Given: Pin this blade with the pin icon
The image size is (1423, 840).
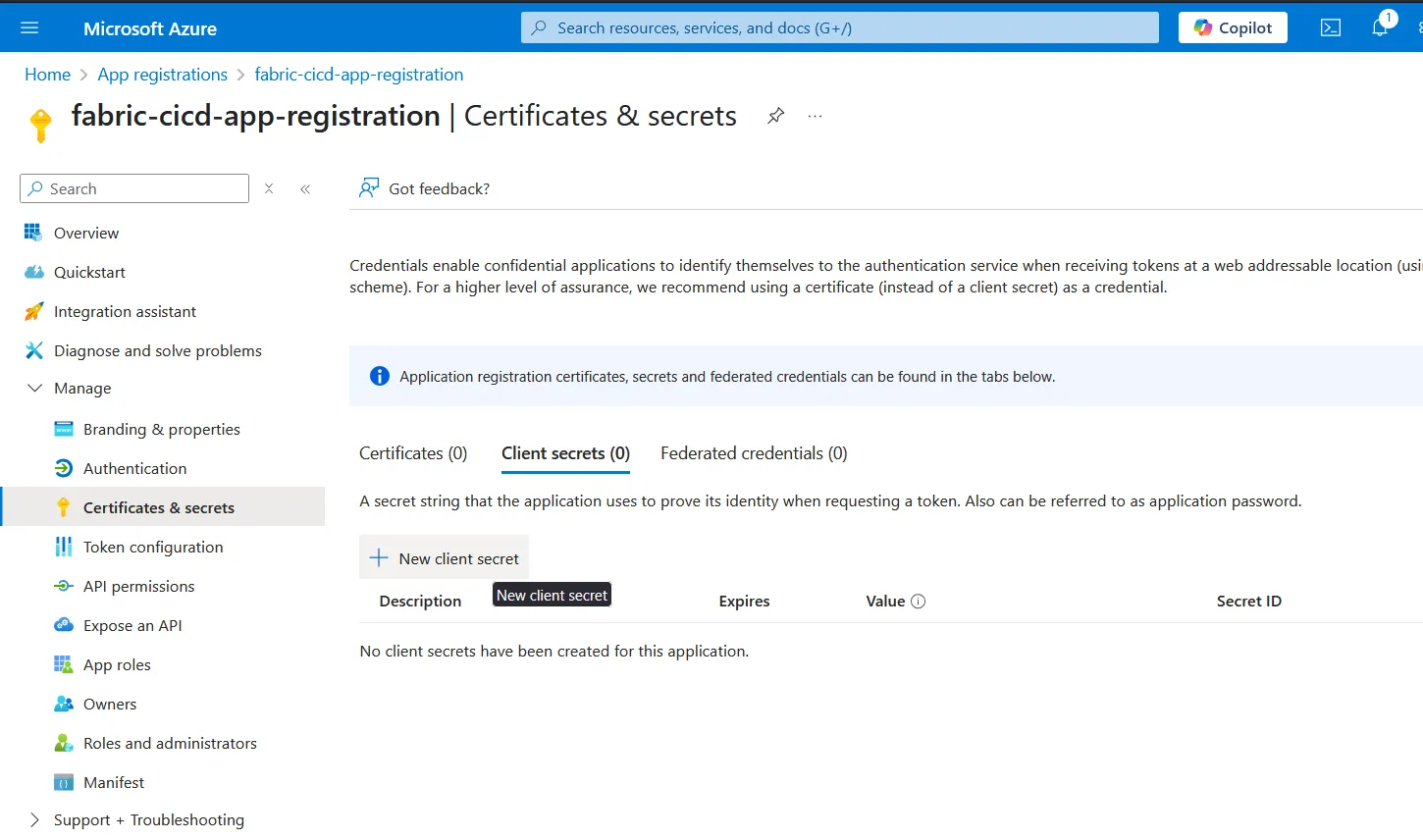Looking at the screenshot, I should tap(775, 116).
